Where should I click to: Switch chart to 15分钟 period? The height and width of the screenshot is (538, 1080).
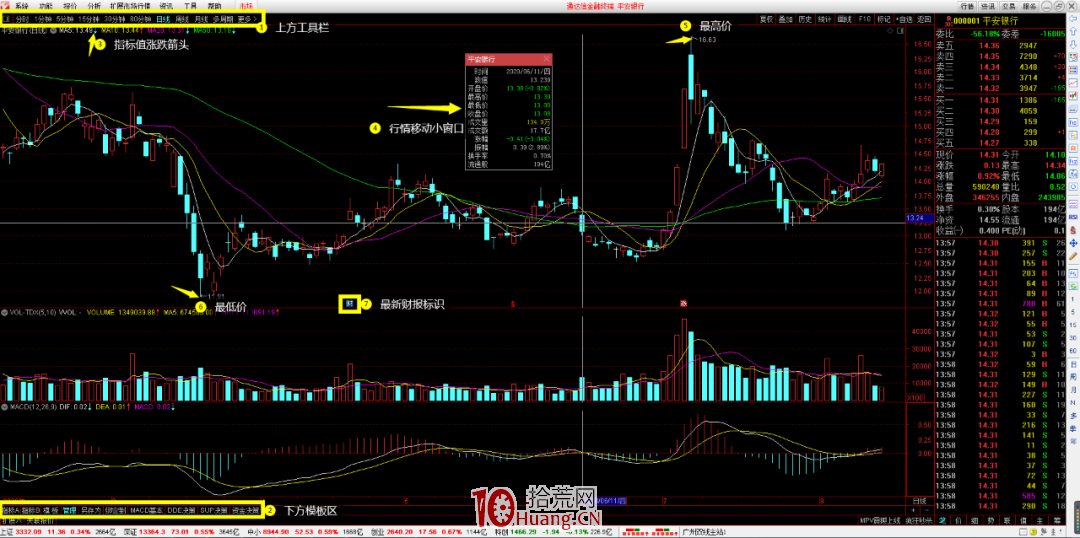[x=89, y=19]
